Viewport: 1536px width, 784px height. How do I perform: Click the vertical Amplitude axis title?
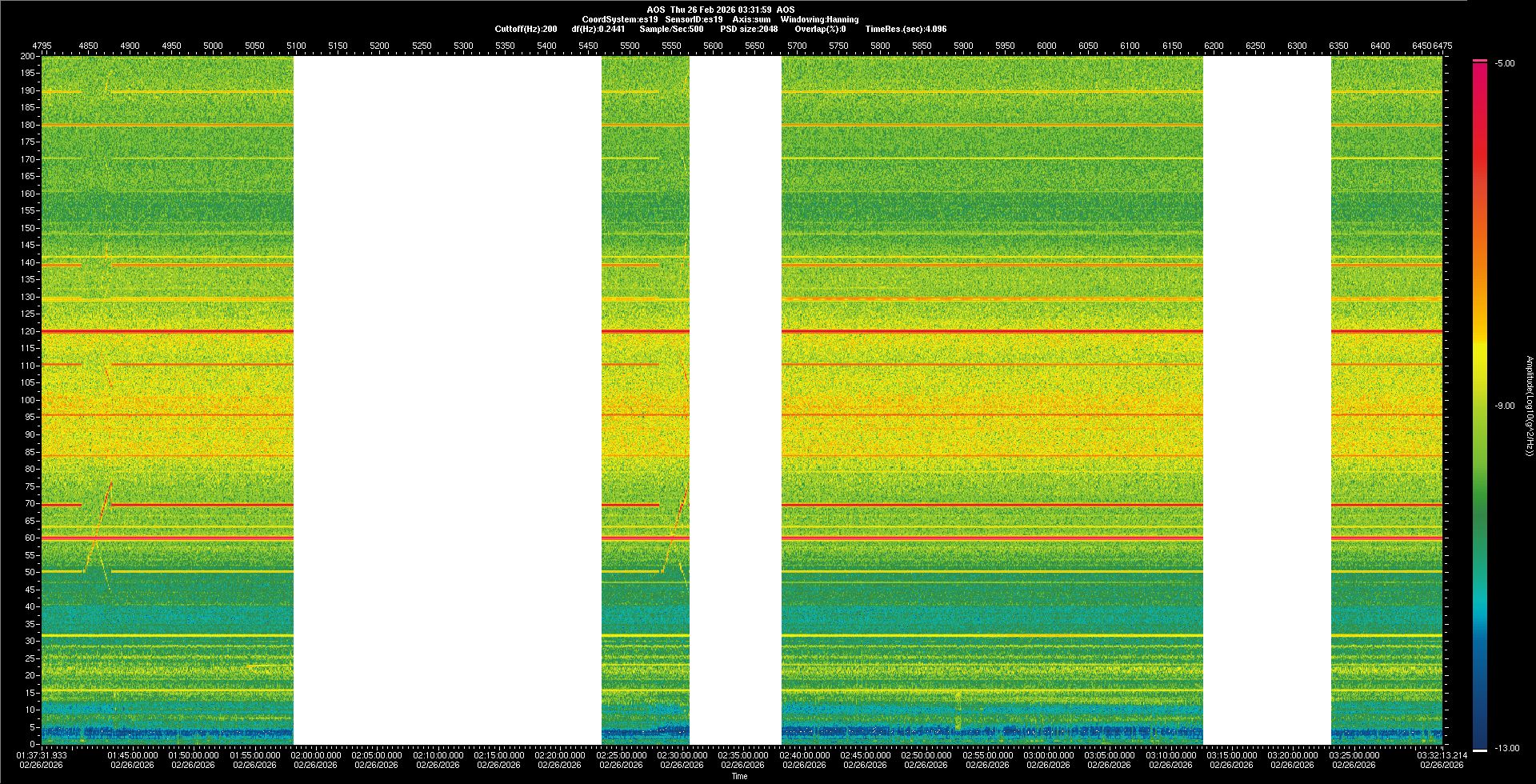(x=1529, y=406)
